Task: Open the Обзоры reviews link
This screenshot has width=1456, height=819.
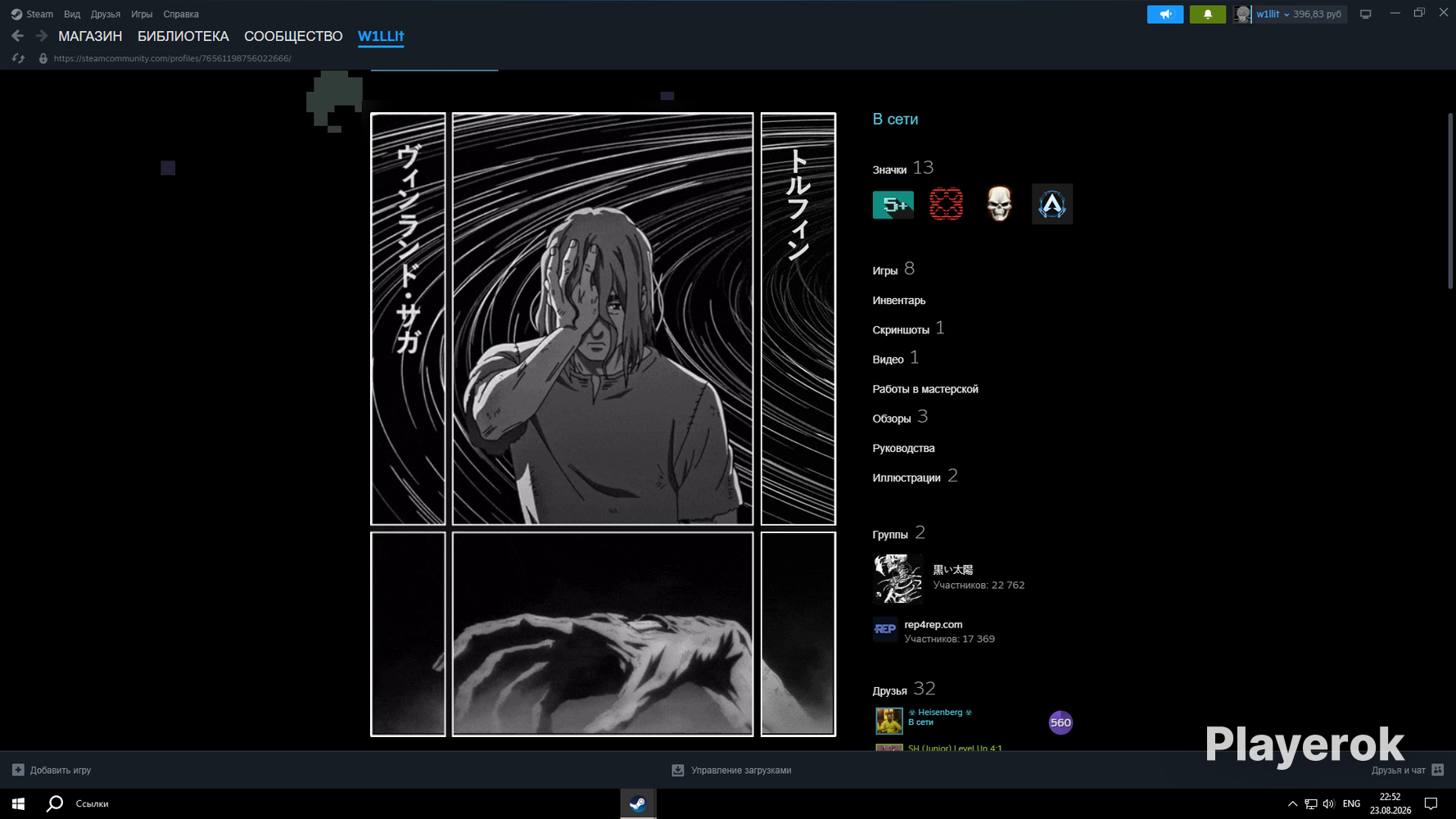Action: [900, 417]
